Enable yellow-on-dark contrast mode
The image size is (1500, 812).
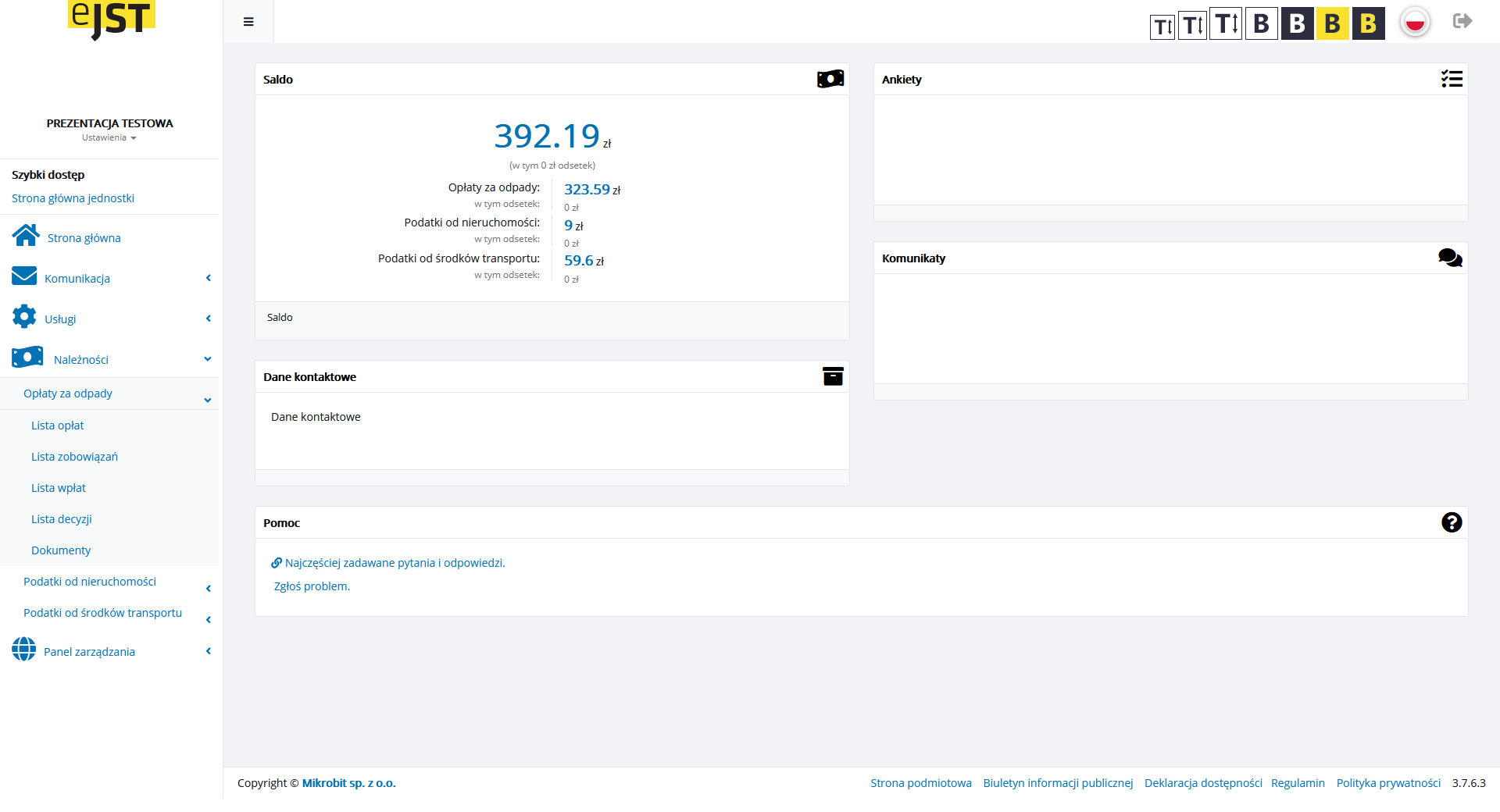1368,24
